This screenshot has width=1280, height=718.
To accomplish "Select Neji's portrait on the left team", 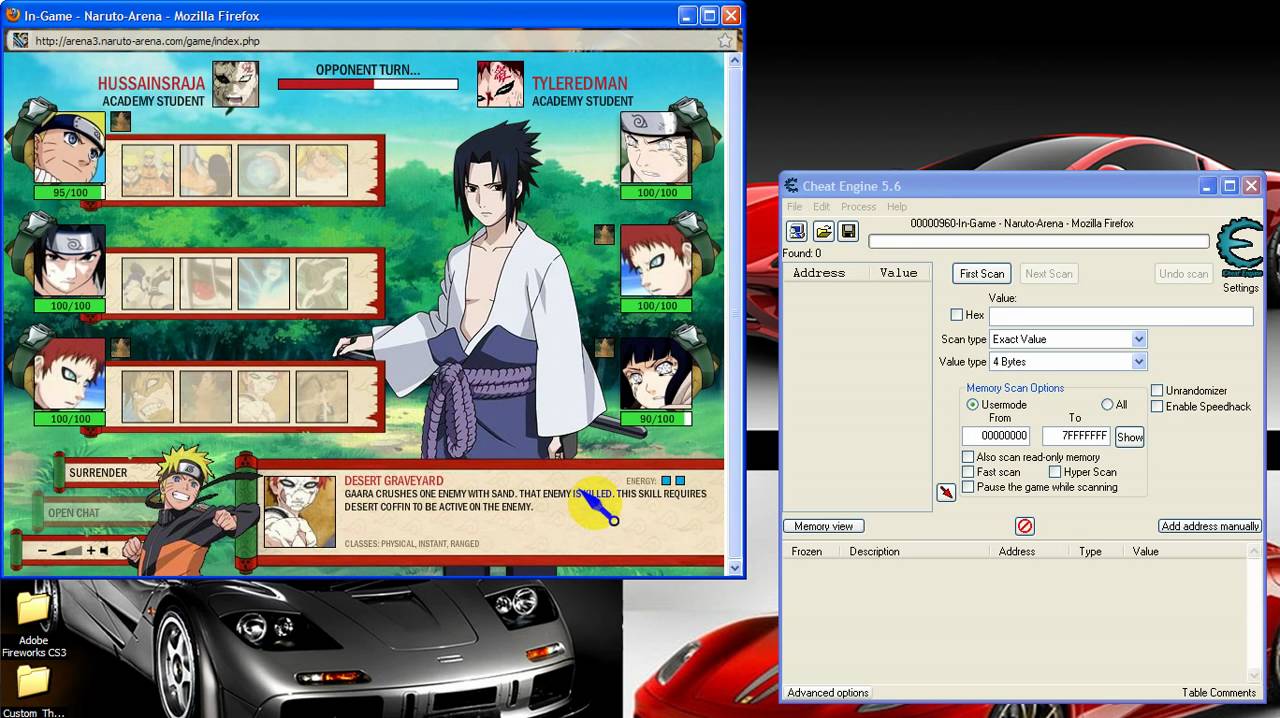I will tap(69, 259).
